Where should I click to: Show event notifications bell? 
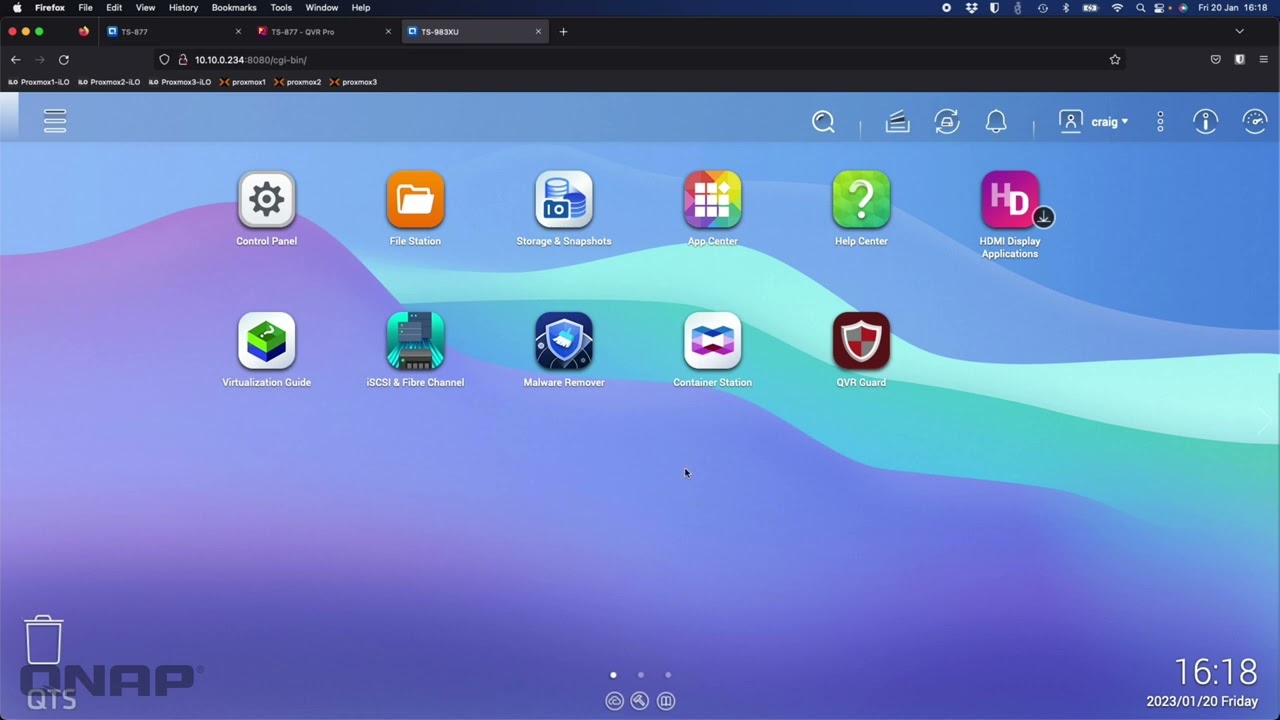click(996, 122)
